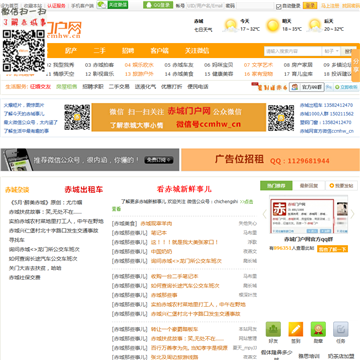Open 关注微信 in the orange navigation bar
The image size is (360, 360).
tap(197, 51)
